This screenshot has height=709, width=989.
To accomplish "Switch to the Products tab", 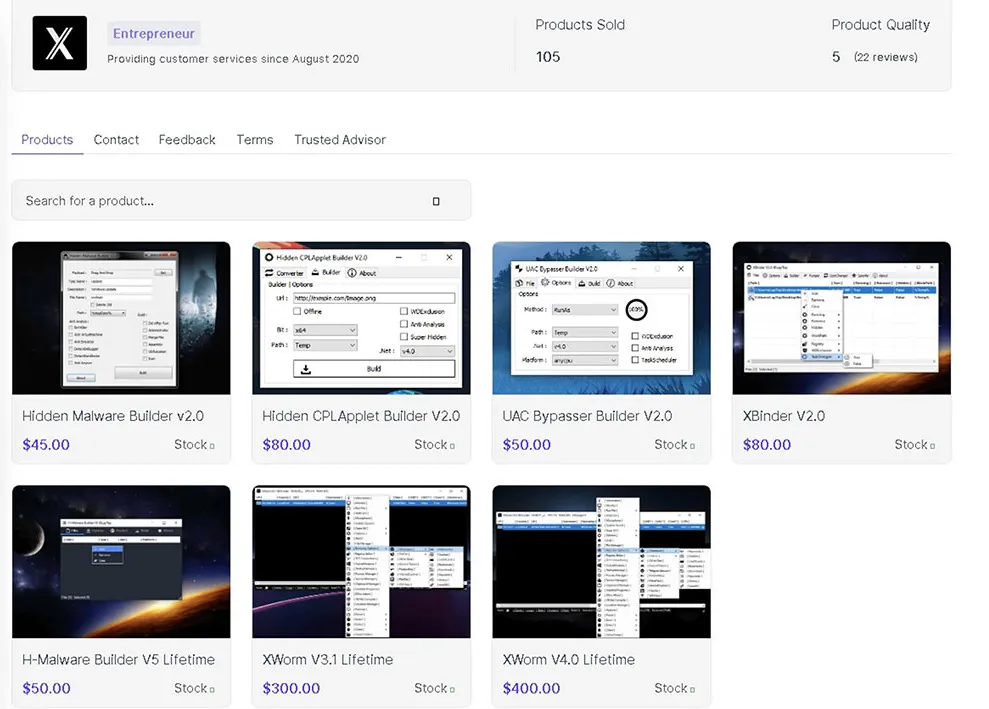I will [47, 139].
